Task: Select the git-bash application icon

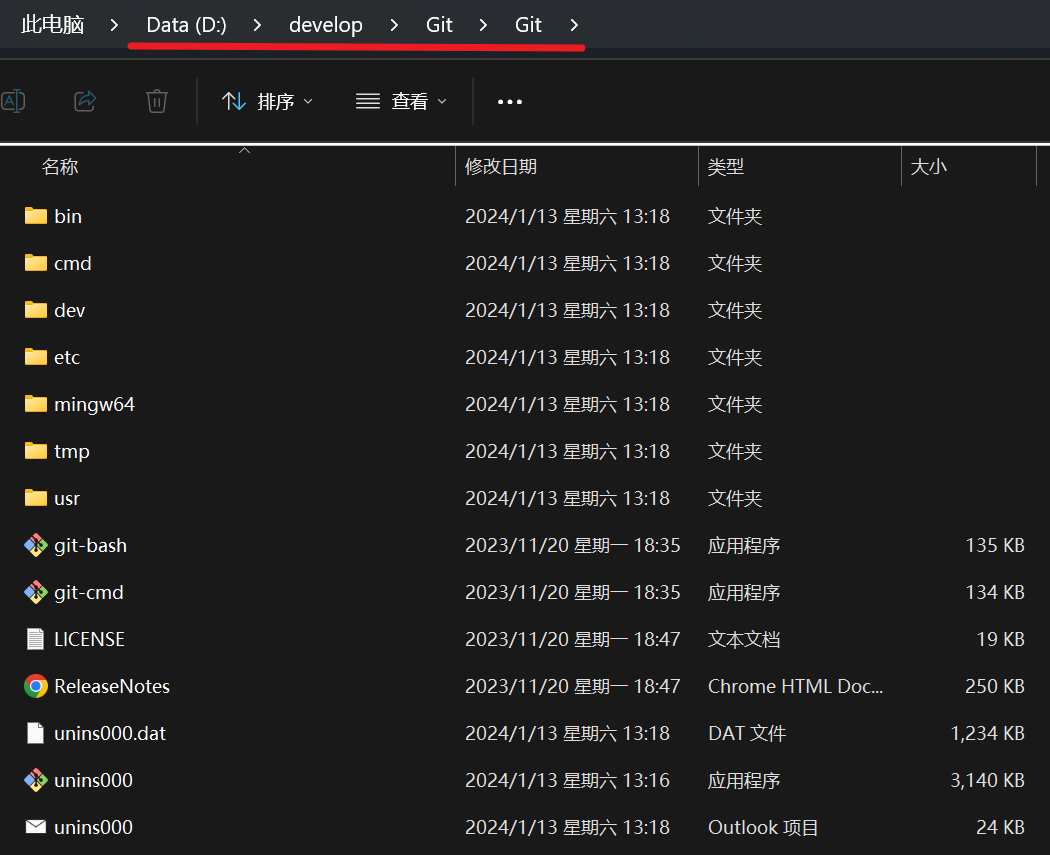Action: click(x=35, y=545)
